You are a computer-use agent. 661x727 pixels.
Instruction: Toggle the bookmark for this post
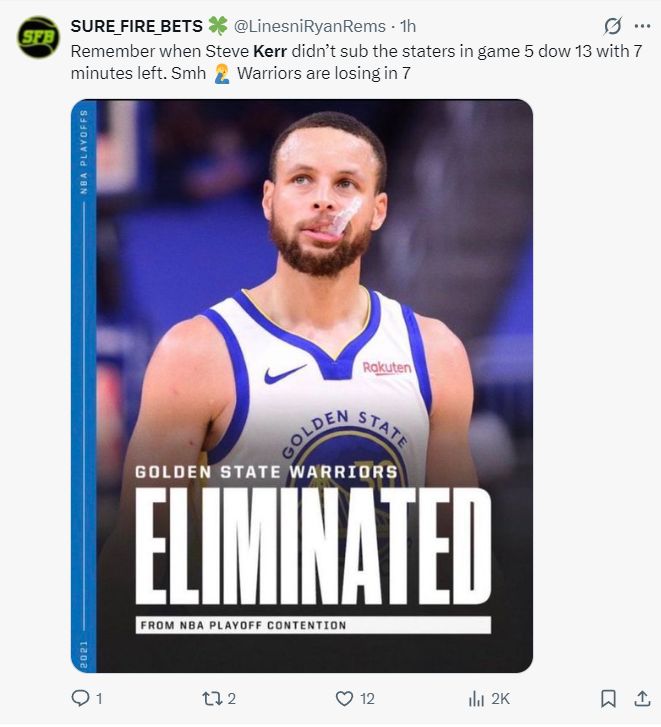(607, 698)
